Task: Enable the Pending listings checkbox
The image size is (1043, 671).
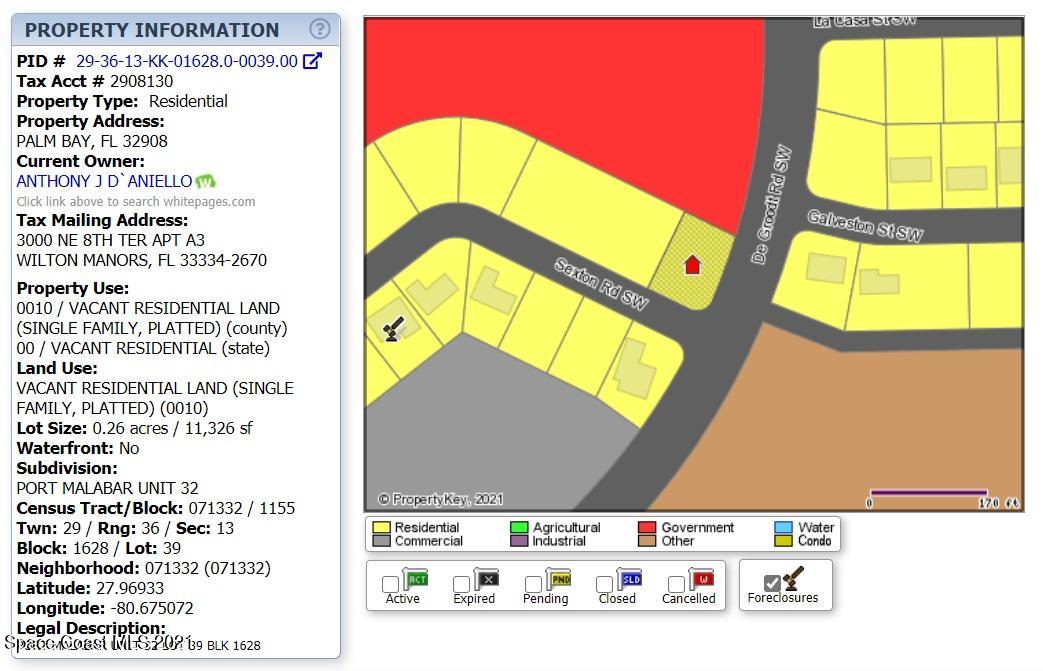Action: click(x=533, y=584)
